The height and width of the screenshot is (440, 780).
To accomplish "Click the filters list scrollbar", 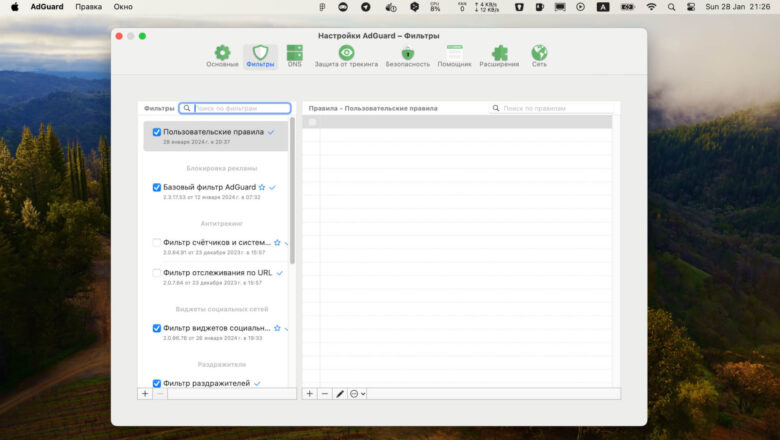I will pos(292,190).
